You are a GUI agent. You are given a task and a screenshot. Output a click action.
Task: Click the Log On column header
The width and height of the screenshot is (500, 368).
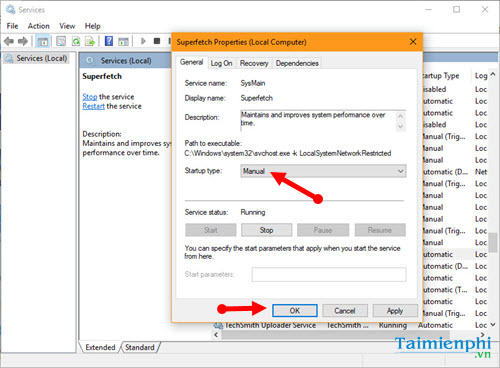(481, 76)
